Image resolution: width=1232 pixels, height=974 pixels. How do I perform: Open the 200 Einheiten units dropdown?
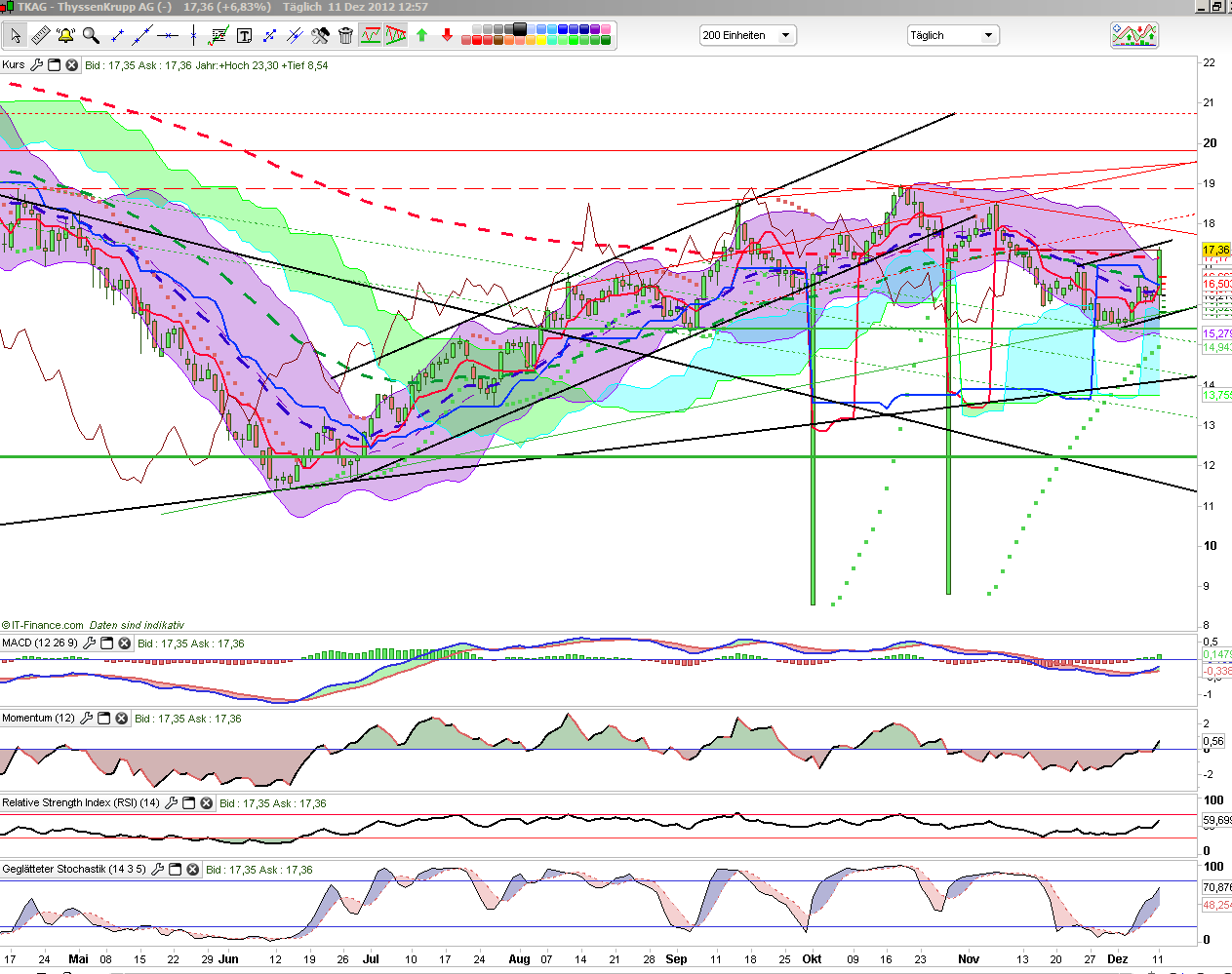pos(748,35)
